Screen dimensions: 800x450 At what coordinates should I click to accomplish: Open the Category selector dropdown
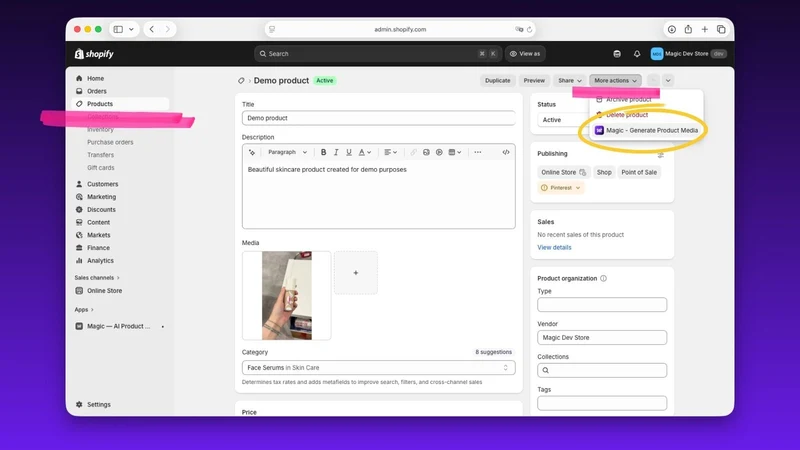[x=379, y=368]
